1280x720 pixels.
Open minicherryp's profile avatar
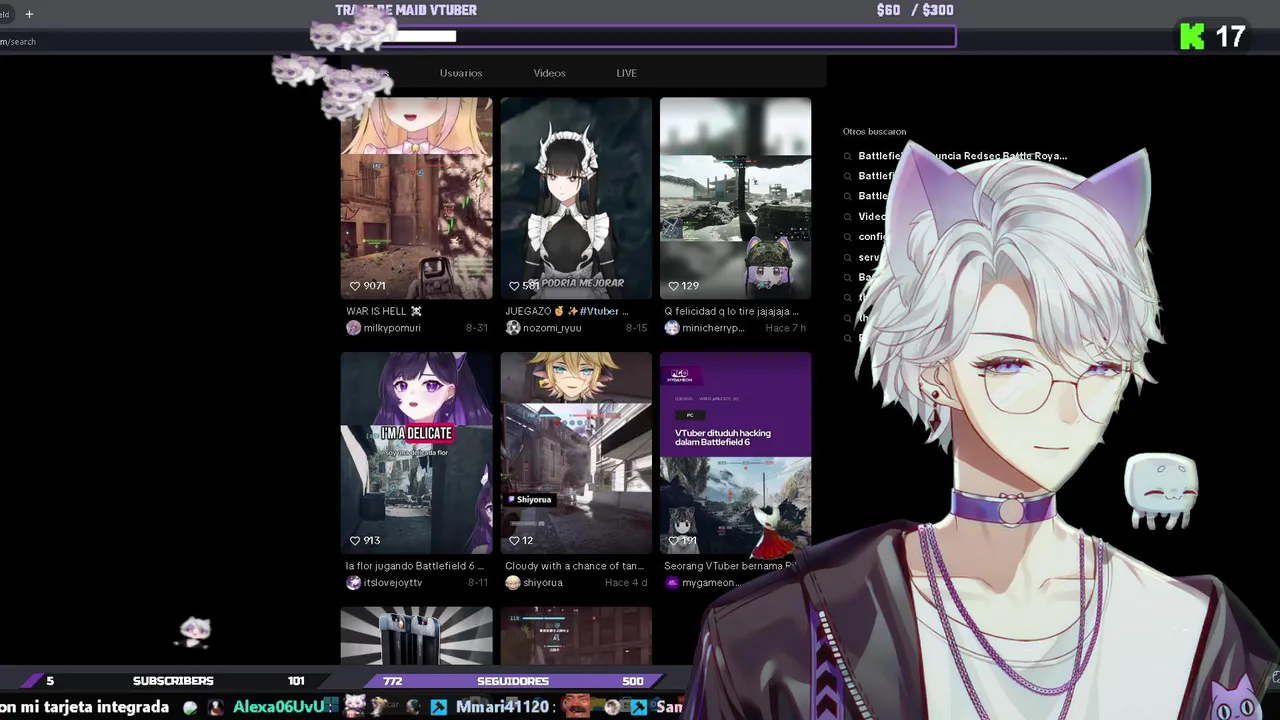pyautogui.click(x=672, y=328)
